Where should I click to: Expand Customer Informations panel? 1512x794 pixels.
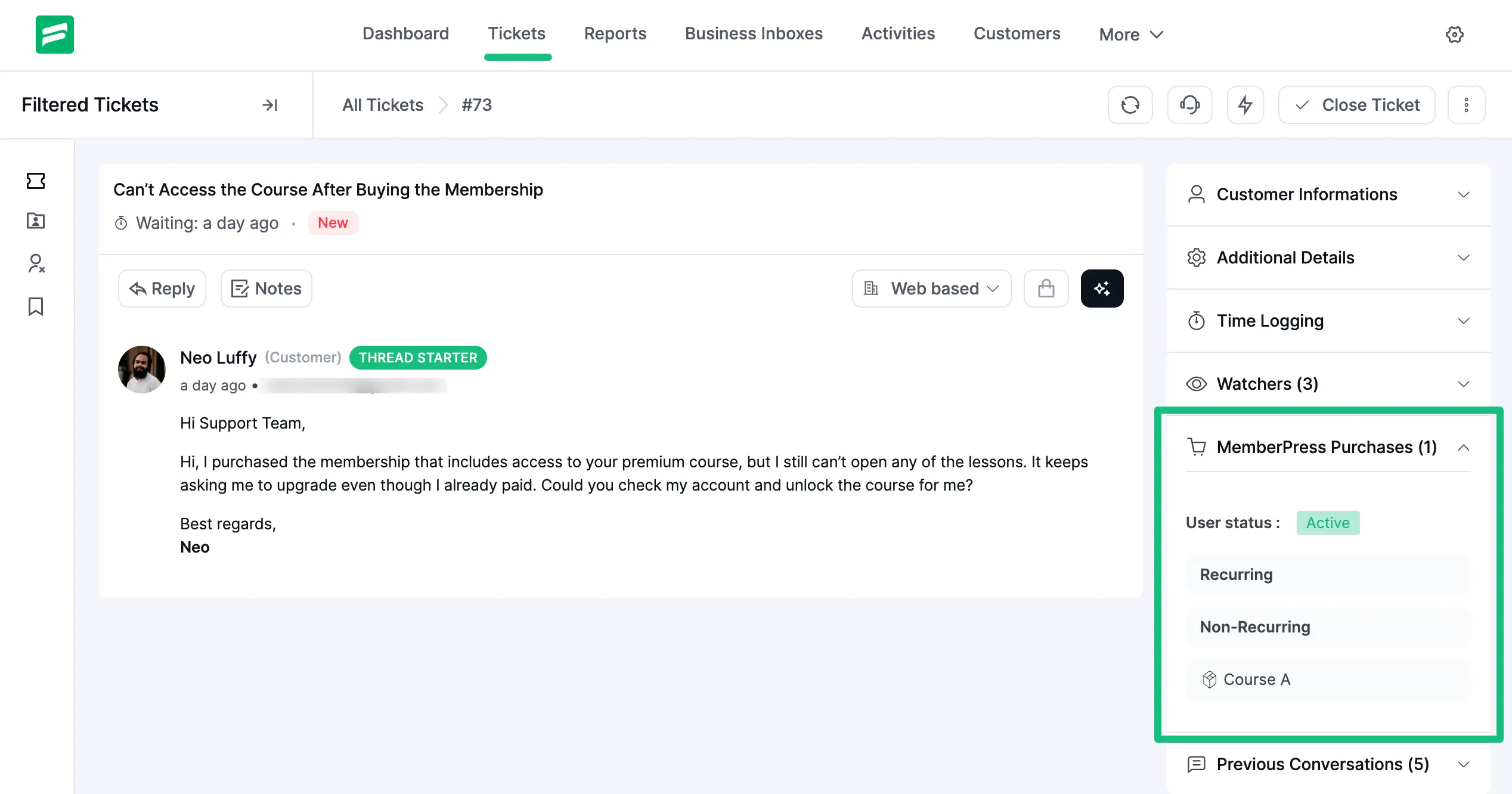[1463, 194]
